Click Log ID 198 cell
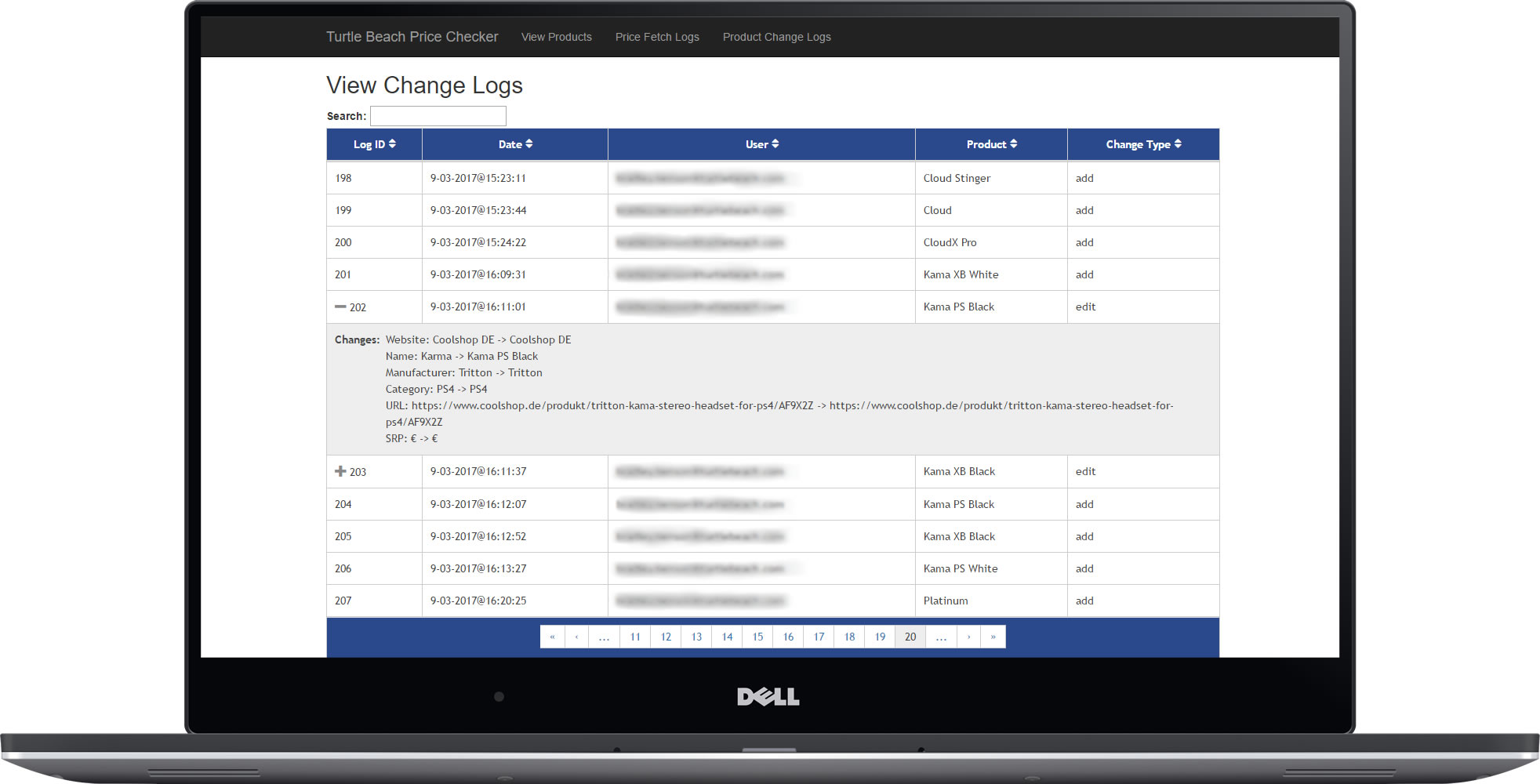Screen dimensions: 1540x784 coord(374,178)
